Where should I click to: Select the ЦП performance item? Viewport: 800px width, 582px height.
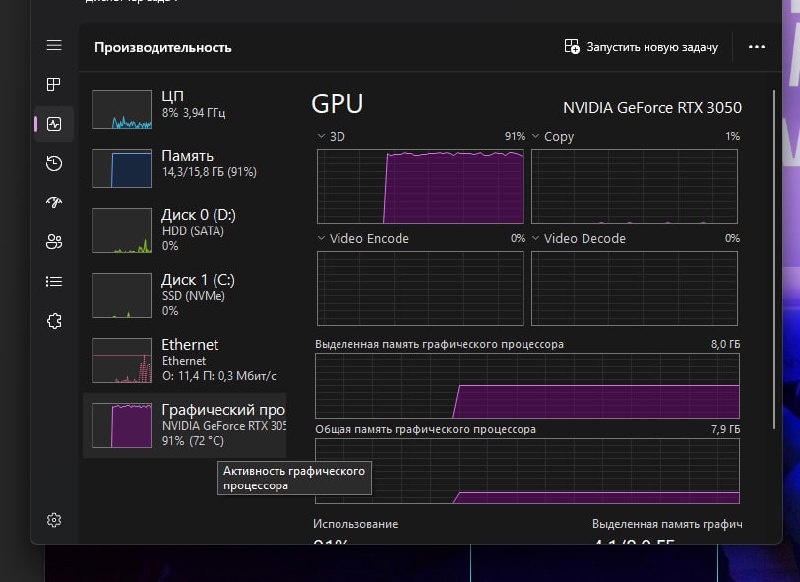pos(185,110)
